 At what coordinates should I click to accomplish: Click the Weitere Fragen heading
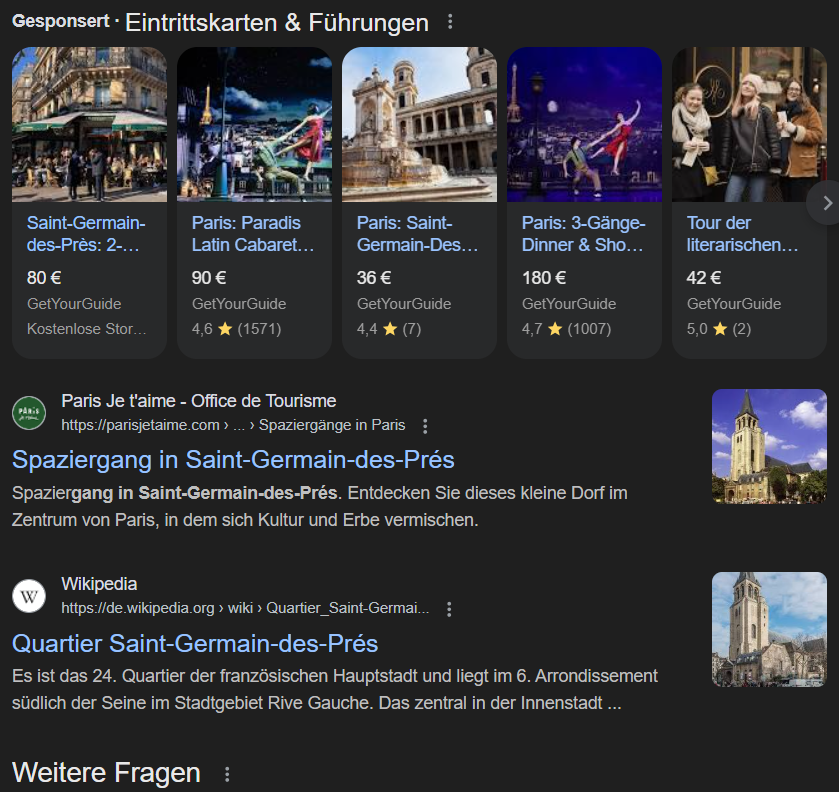pyautogui.click(x=106, y=773)
